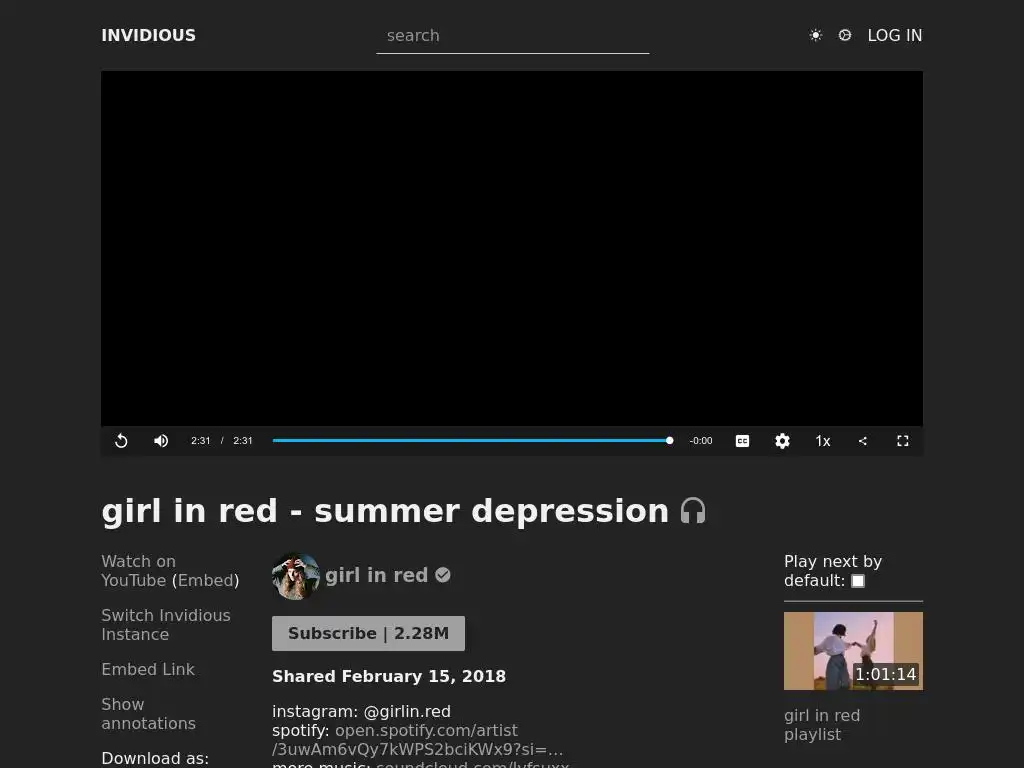The width and height of the screenshot is (1024, 768).
Task: Click the LOG IN link
Action: pyautogui.click(x=895, y=35)
